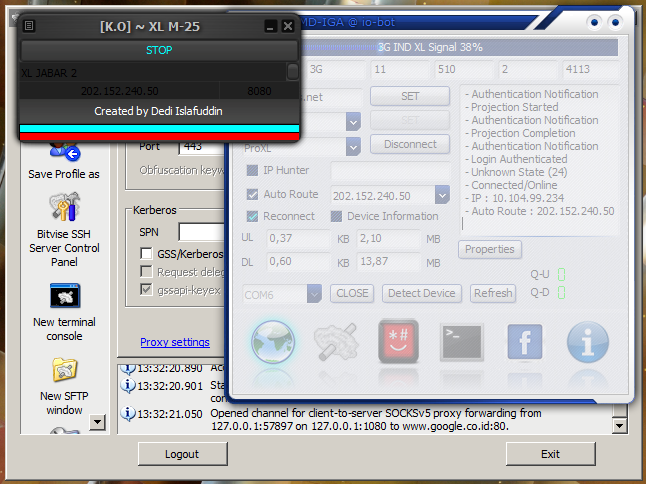Click the second round dot button in io-bot title
The width and height of the screenshot is (646, 484).
(615, 22)
